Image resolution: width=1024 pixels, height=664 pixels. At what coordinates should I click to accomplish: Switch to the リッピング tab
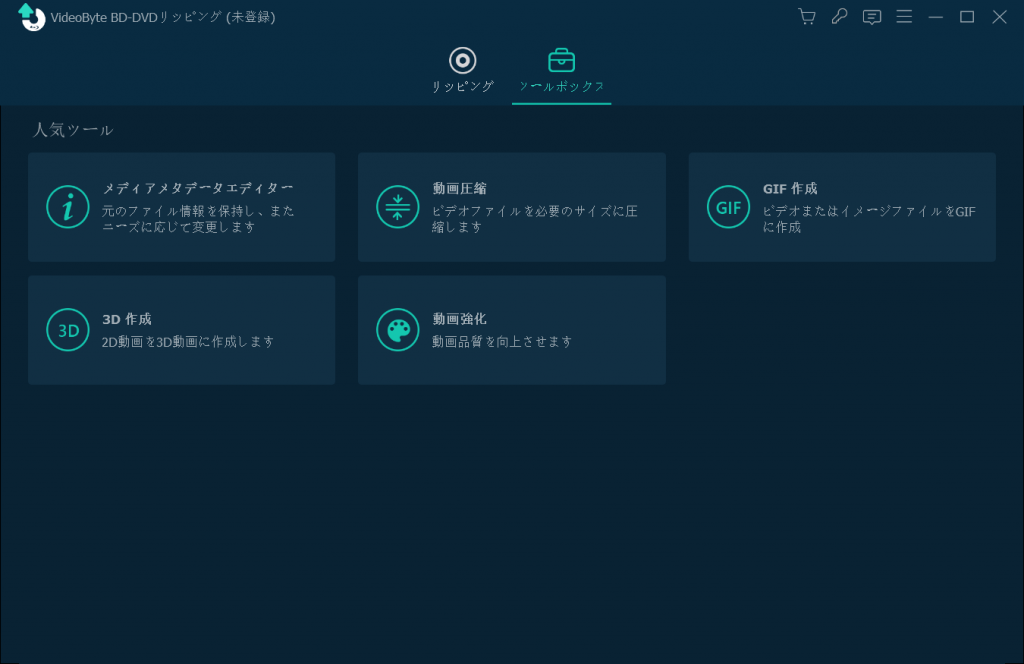click(462, 70)
